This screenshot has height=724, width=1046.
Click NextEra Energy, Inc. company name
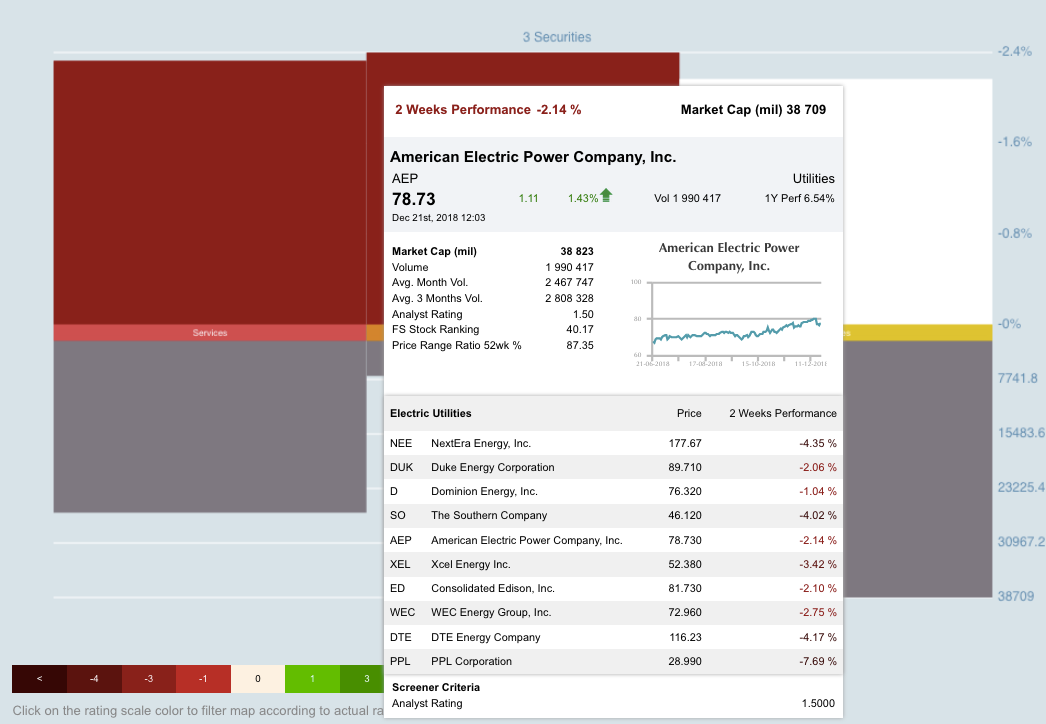tap(481, 443)
